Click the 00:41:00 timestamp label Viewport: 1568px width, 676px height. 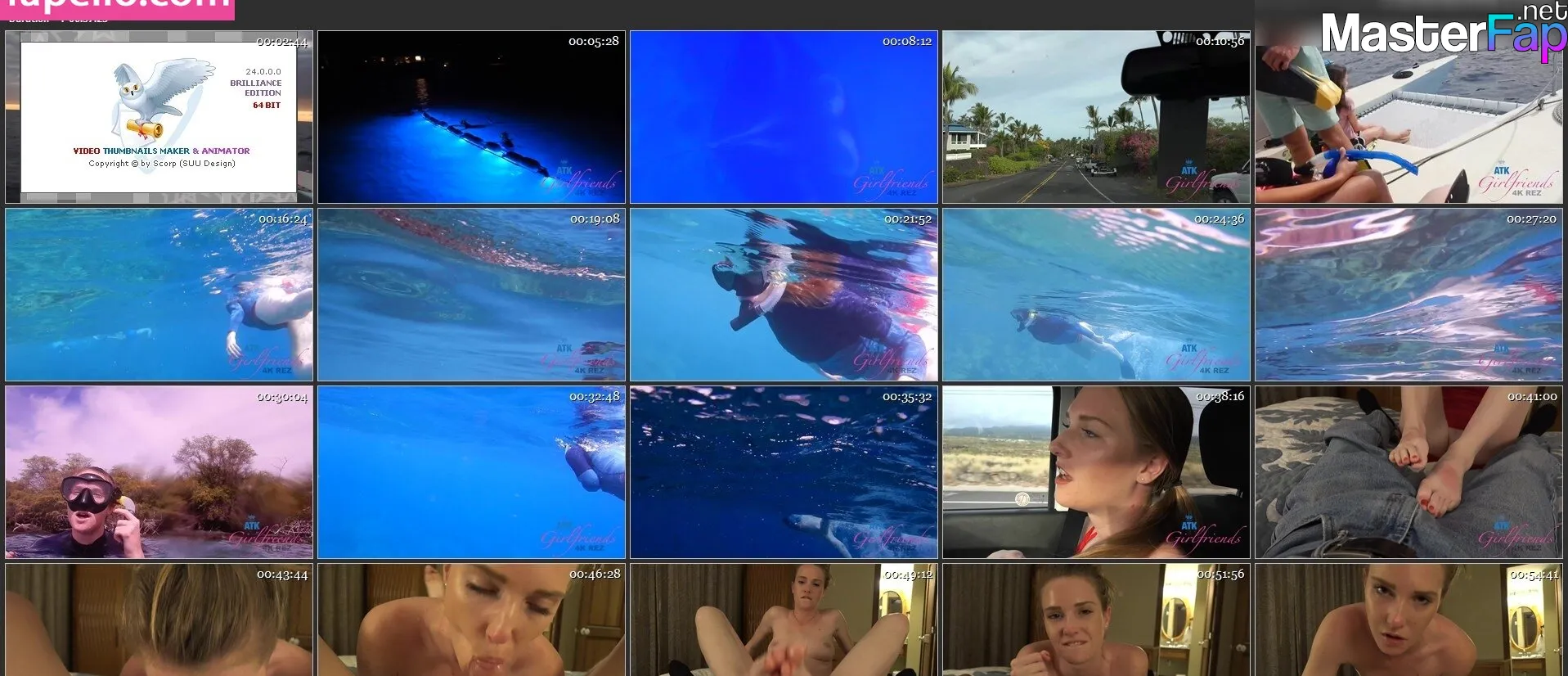pyautogui.click(x=1532, y=397)
